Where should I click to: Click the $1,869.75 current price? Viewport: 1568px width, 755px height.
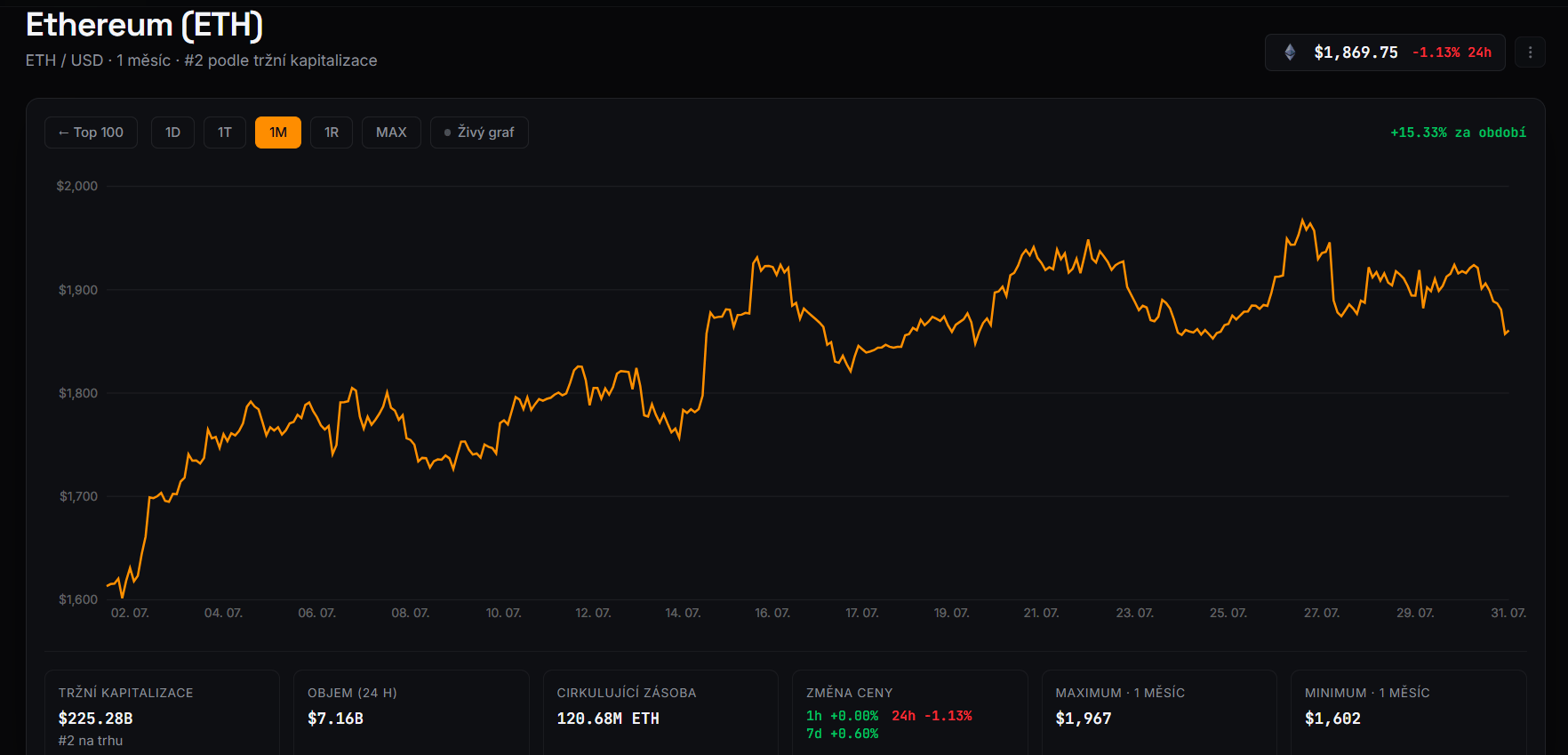point(1356,52)
